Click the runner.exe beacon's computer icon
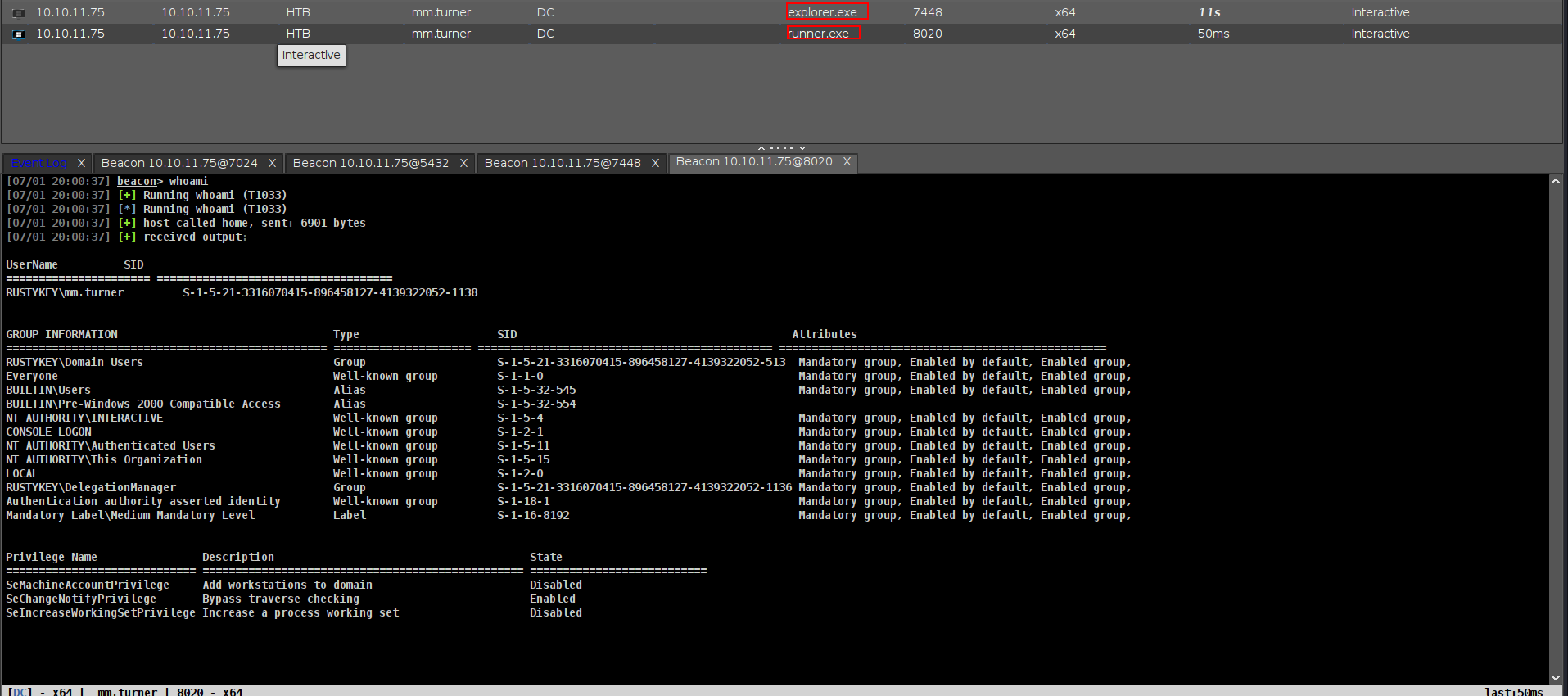Viewport: 1568px width, 696px height. click(x=19, y=34)
